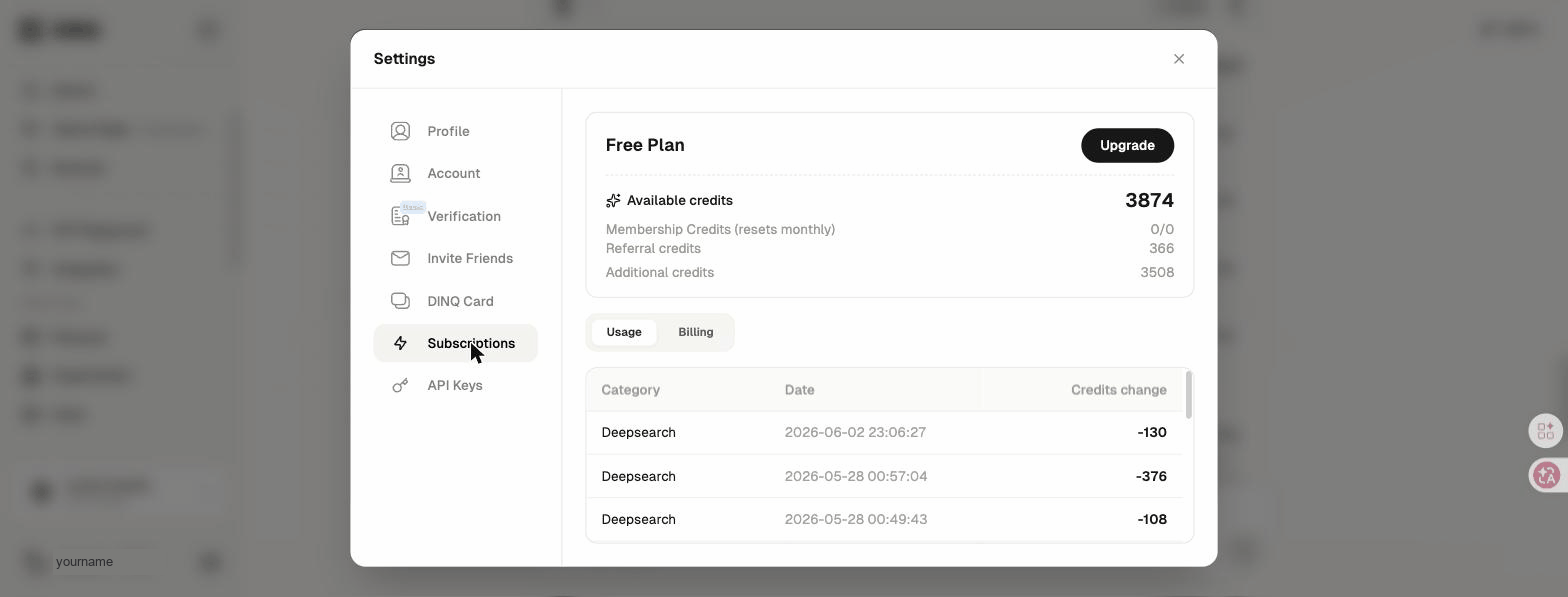Click the Referral credits label
This screenshot has width=1568, height=597.
(x=653, y=249)
